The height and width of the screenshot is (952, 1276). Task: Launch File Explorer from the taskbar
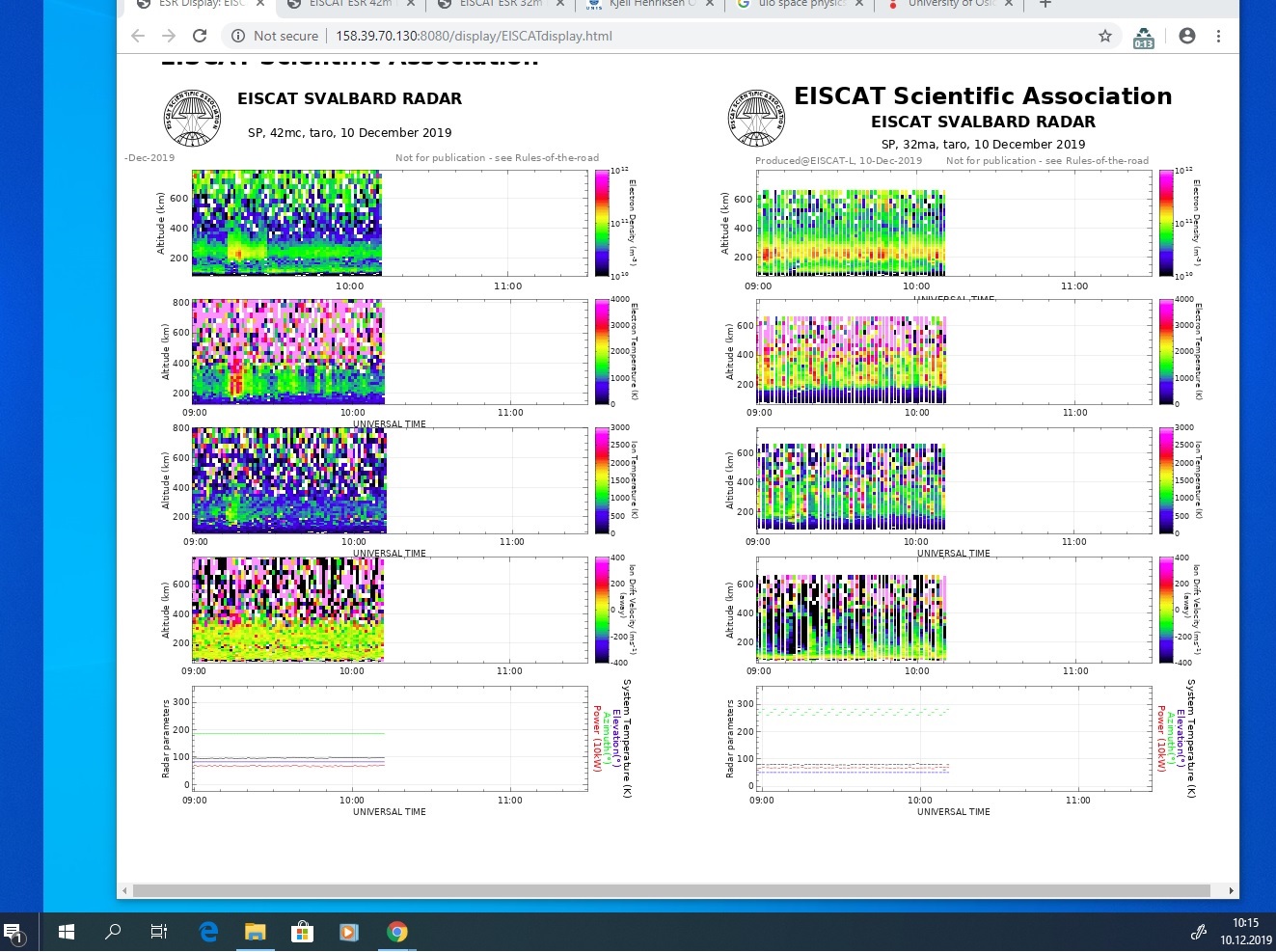(x=255, y=931)
